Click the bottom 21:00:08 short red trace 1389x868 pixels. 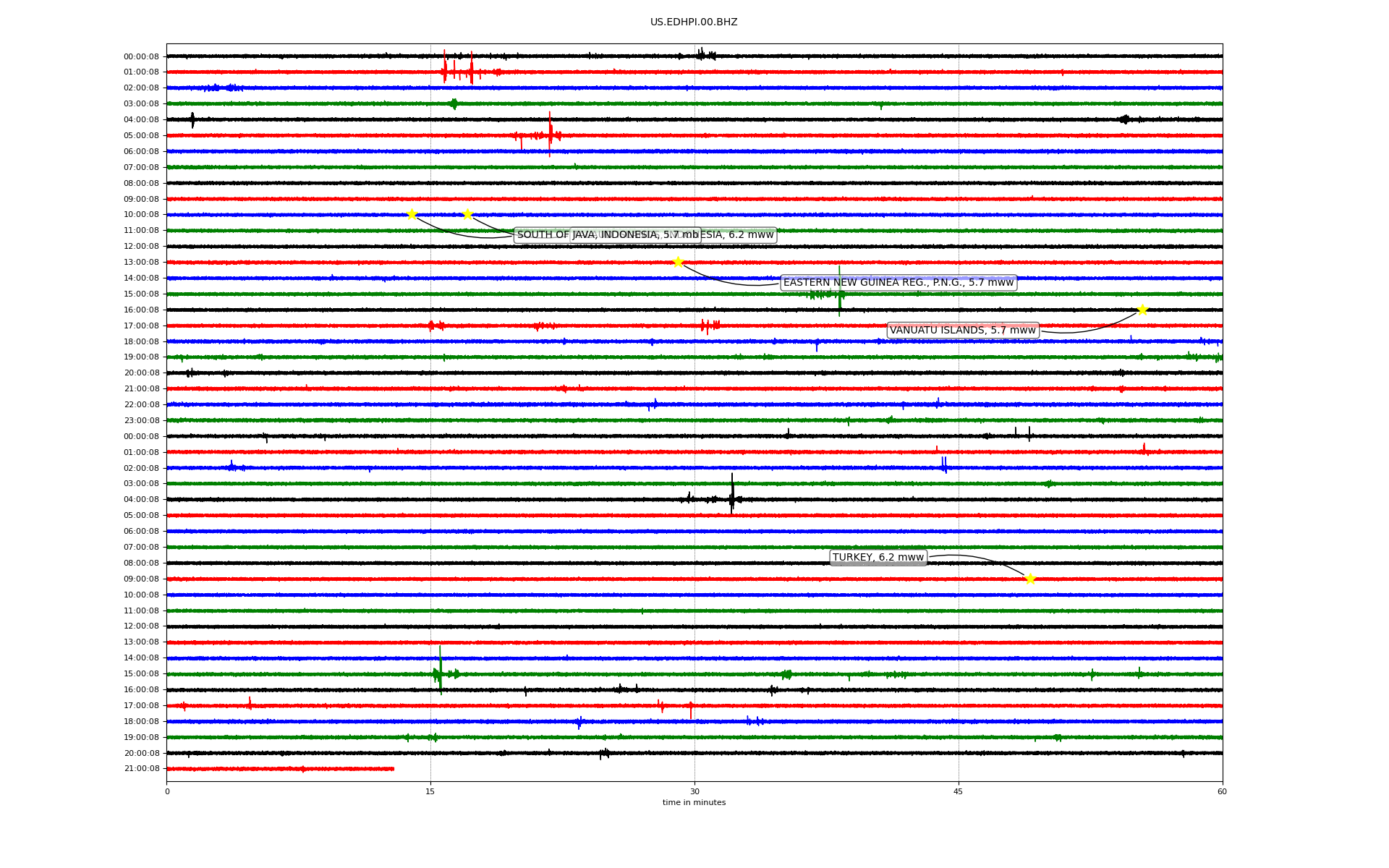281,769
